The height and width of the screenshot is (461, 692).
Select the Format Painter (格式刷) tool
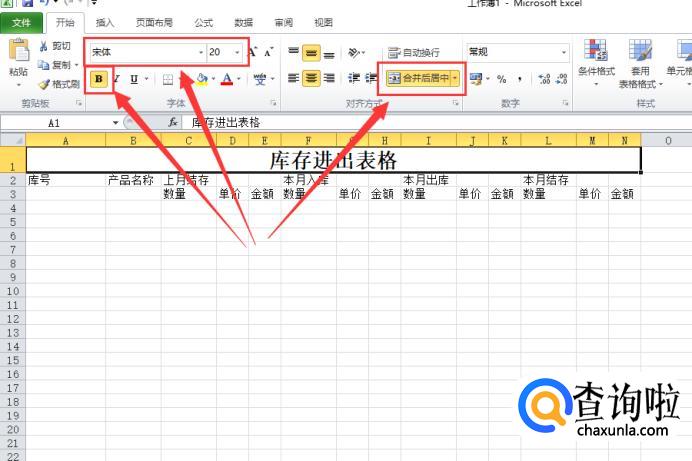pos(59,84)
